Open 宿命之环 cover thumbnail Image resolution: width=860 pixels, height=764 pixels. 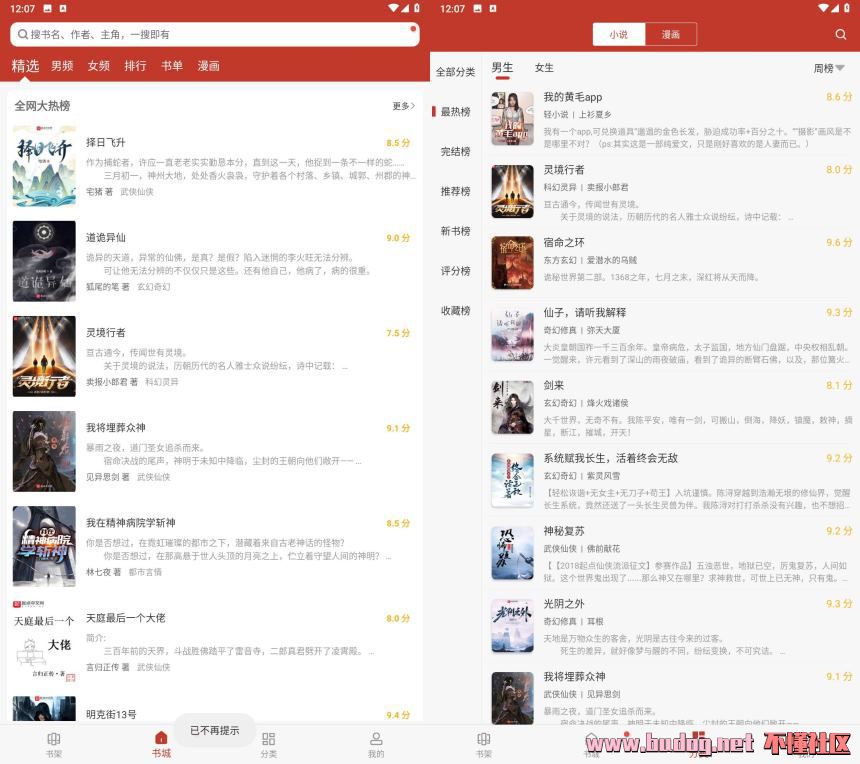[x=512, y=263]
